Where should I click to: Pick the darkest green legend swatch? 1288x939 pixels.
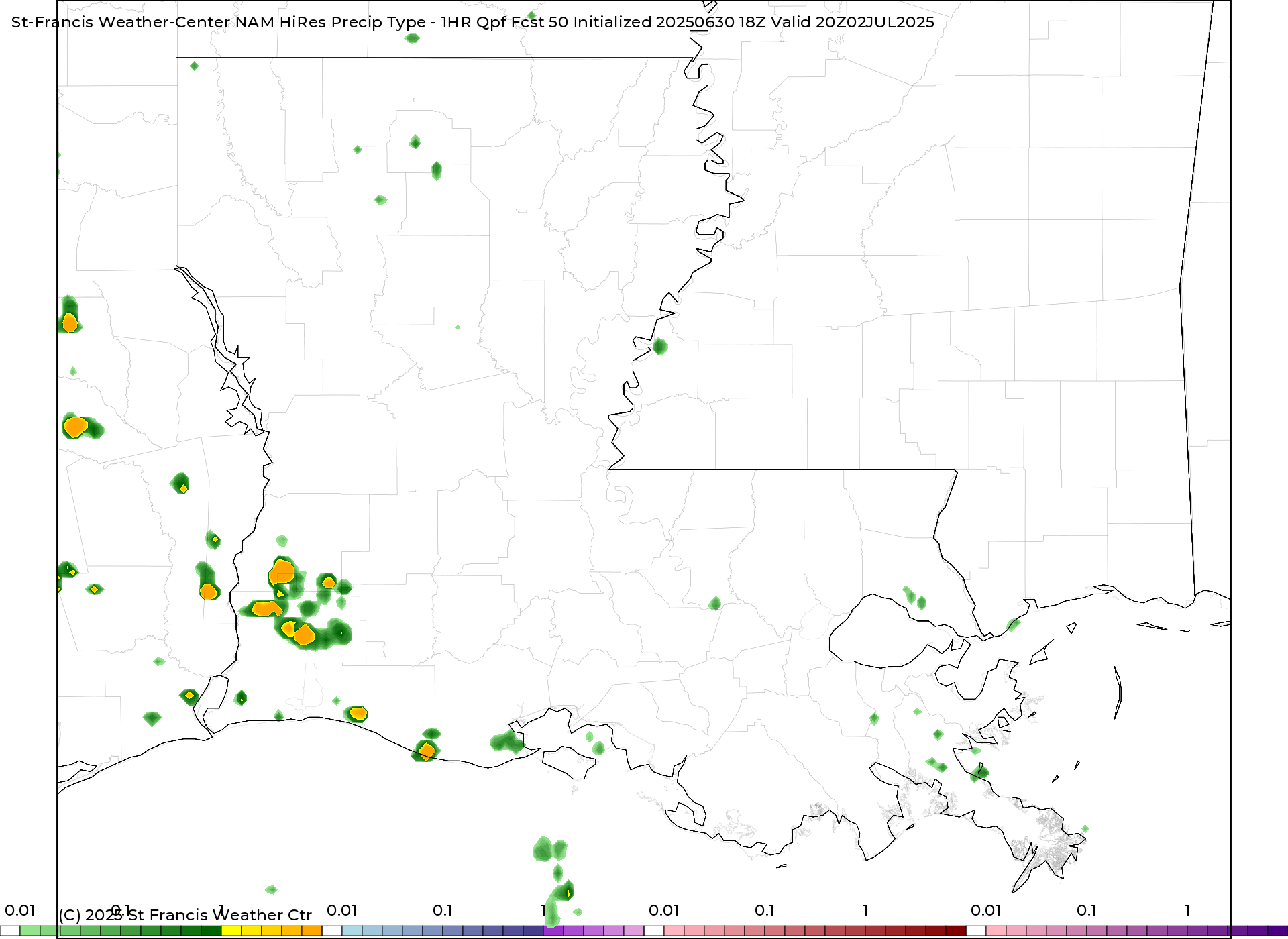click(x=211, y=931)
